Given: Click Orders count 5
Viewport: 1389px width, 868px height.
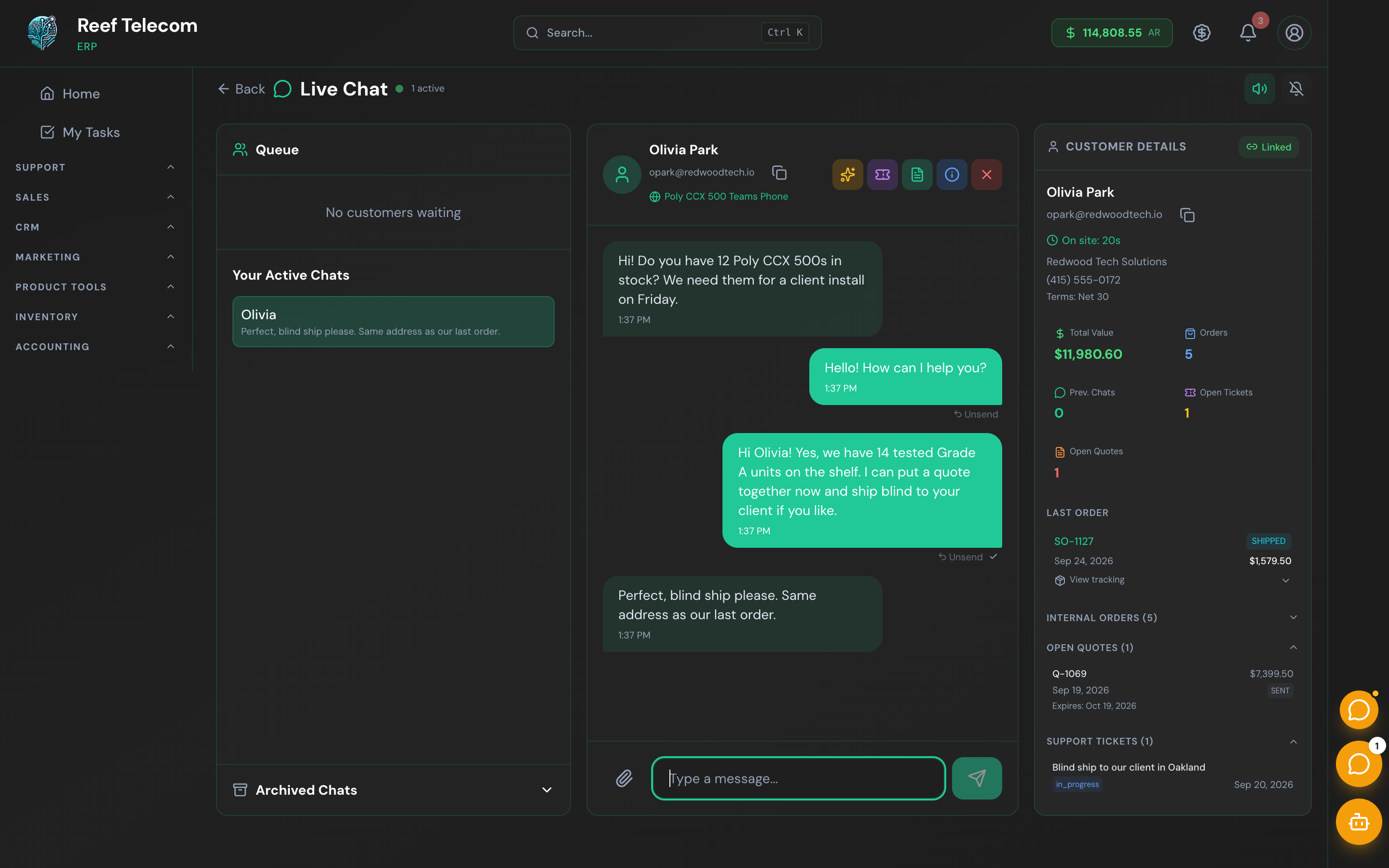Looking at the screenshot, I should click(x=1188, y=354).
